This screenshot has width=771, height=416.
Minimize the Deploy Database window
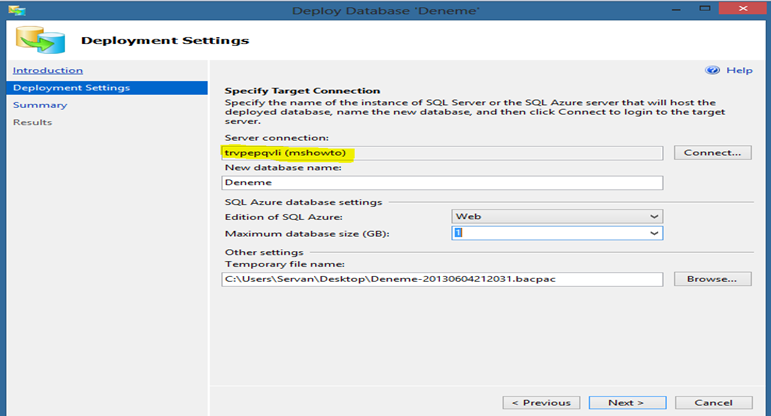click(677, 9)
